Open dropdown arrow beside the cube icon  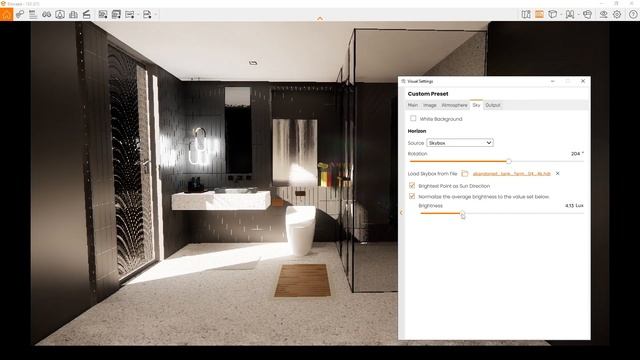[561, 15]
